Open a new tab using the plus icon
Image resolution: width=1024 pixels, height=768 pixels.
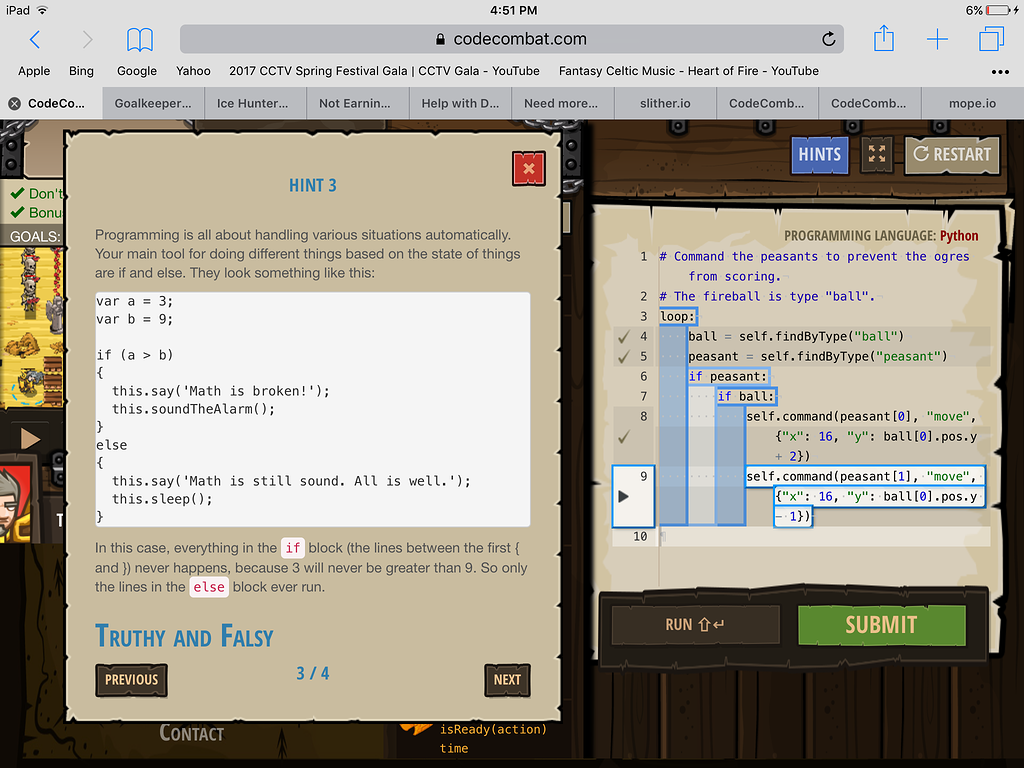pos(937,38)
